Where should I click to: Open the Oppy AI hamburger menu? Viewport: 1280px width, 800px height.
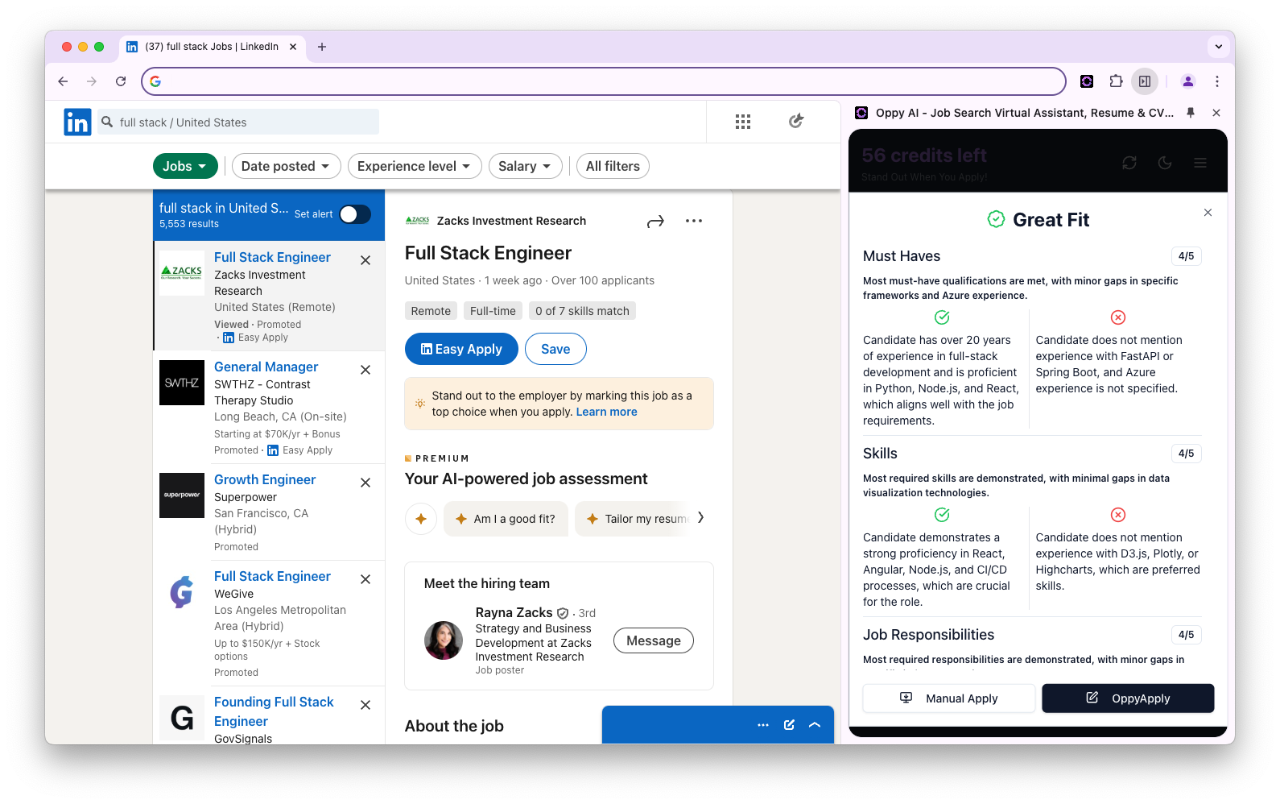tap(1199, 161)
